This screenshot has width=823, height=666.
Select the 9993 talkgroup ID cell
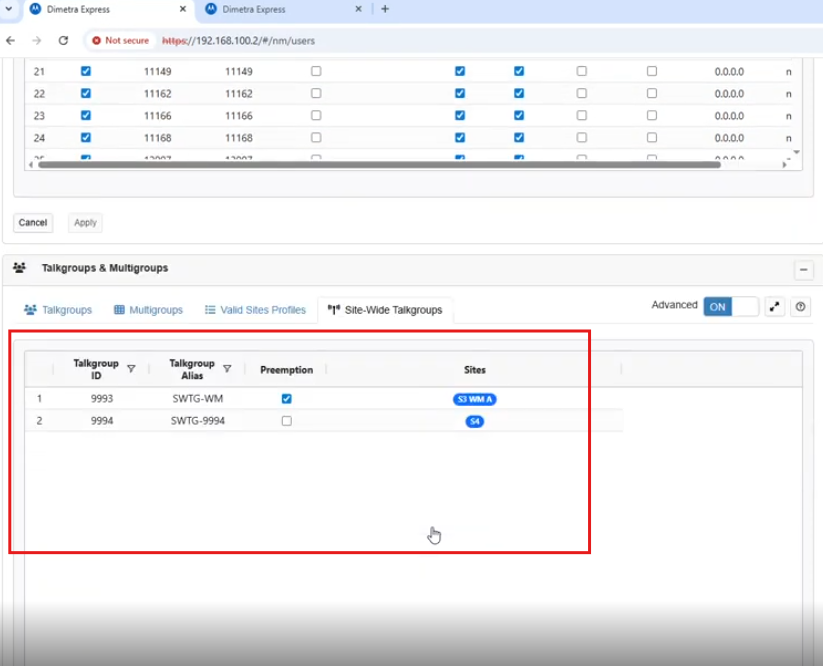pos(102,399)
